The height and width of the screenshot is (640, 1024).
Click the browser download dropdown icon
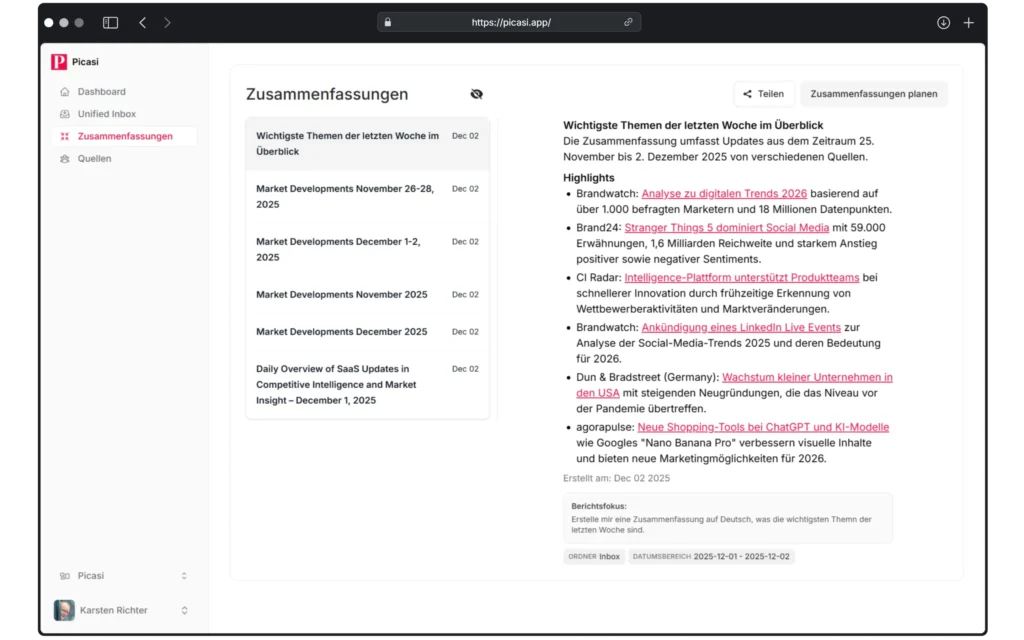point(943,22)
